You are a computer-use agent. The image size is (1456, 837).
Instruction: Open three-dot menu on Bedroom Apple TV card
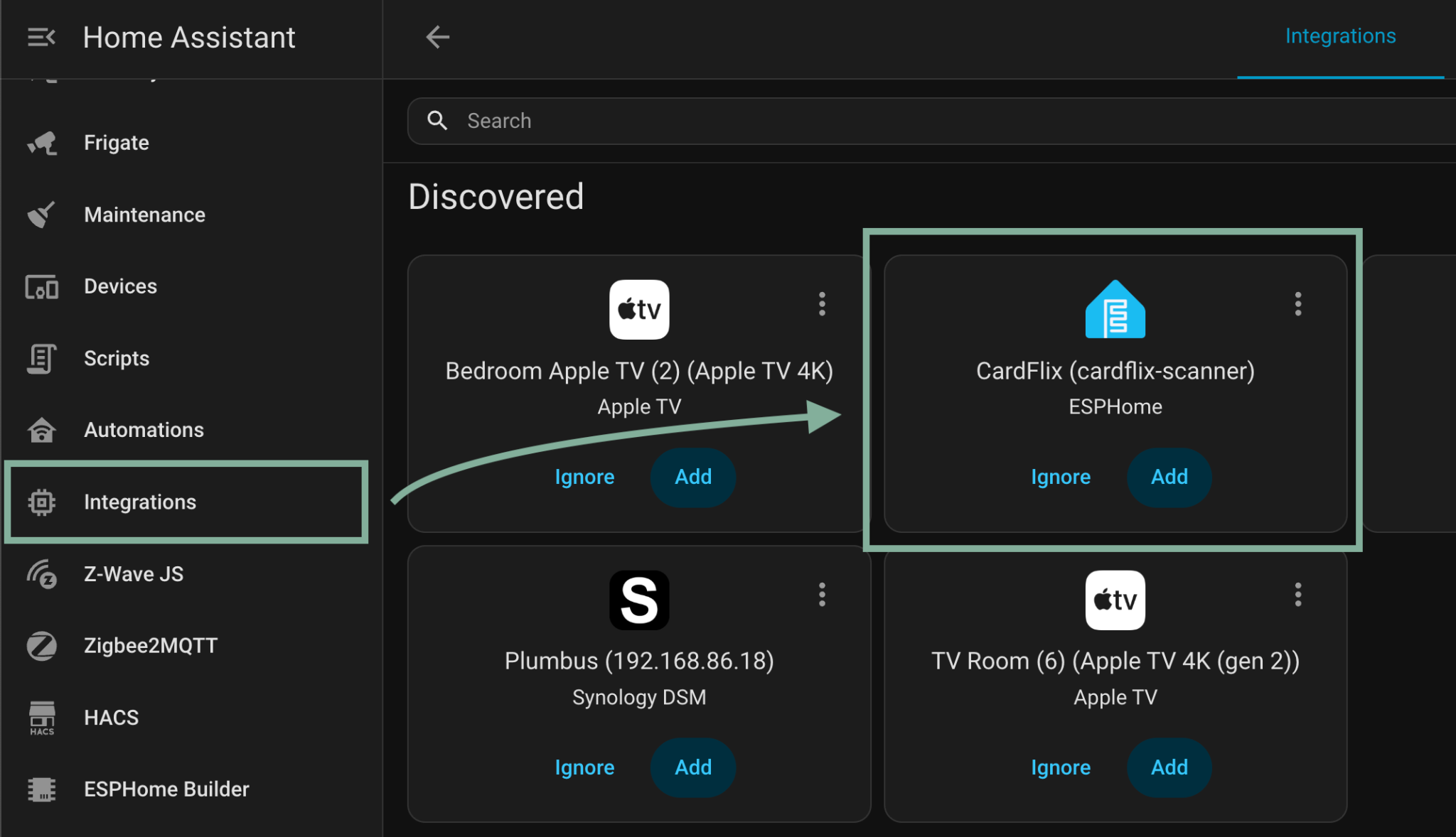click(822, 304)
